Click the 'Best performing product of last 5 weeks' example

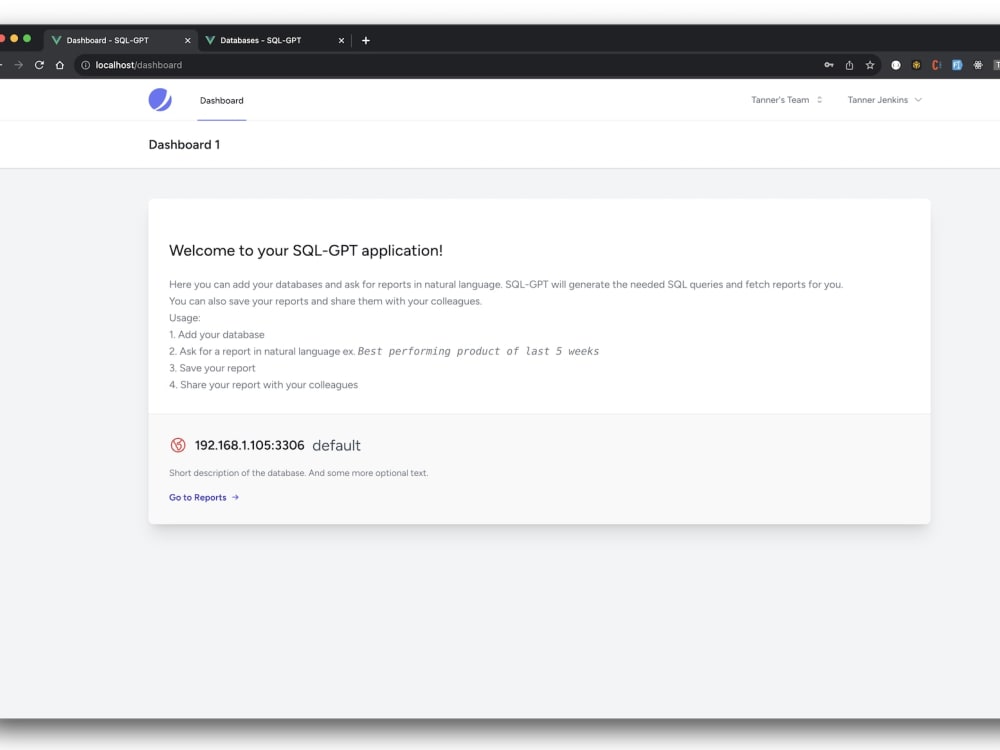[x=478, y=351]
